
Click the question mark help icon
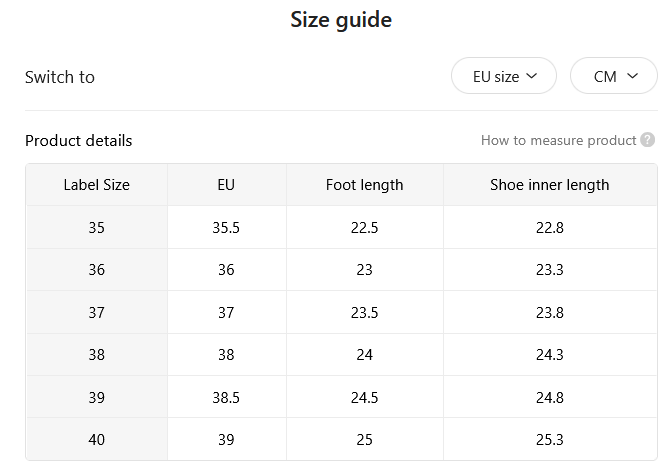[647, 140]
